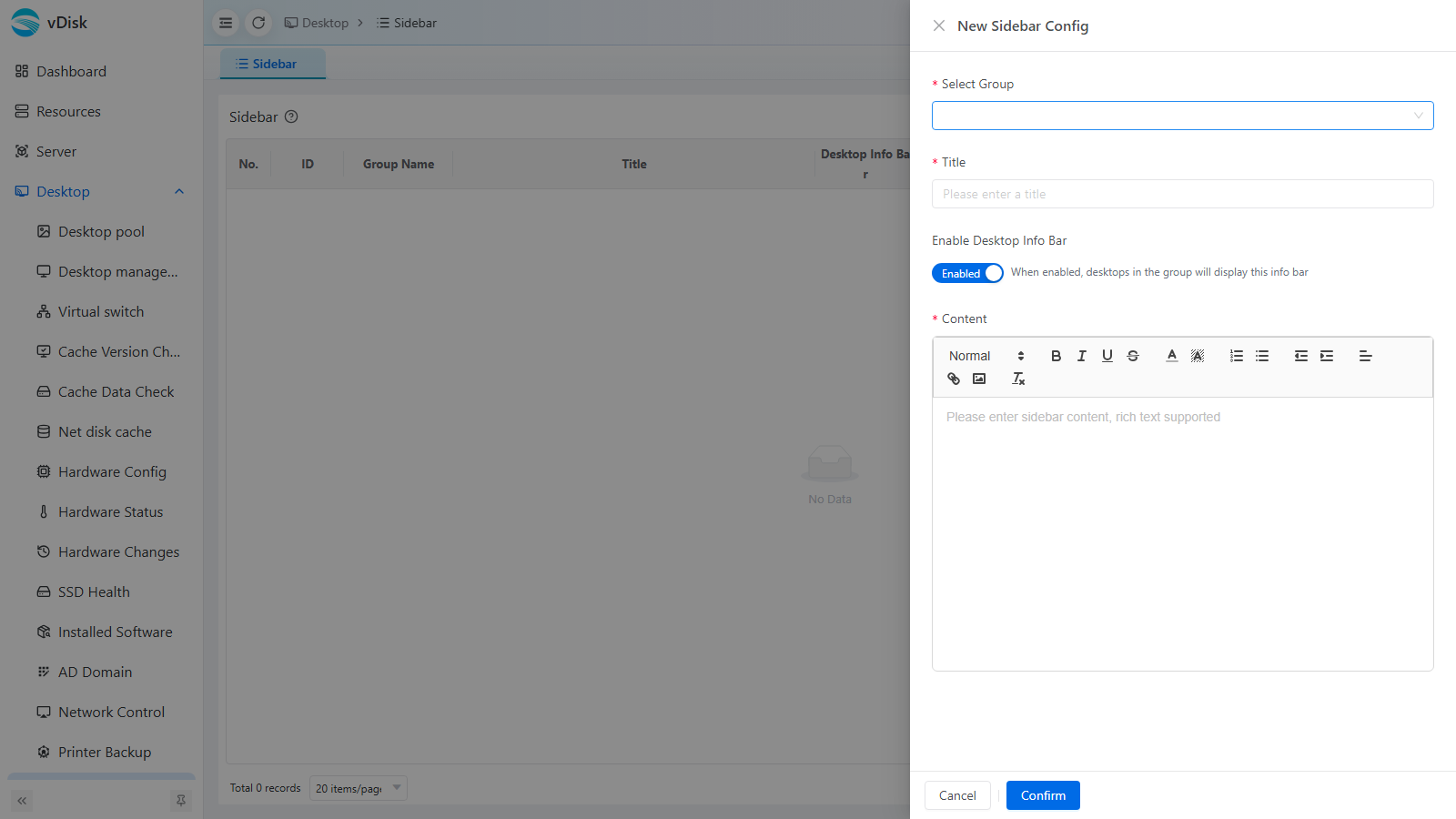
Task: Open the Normal heading style dropdown
Action: point(986,356)
